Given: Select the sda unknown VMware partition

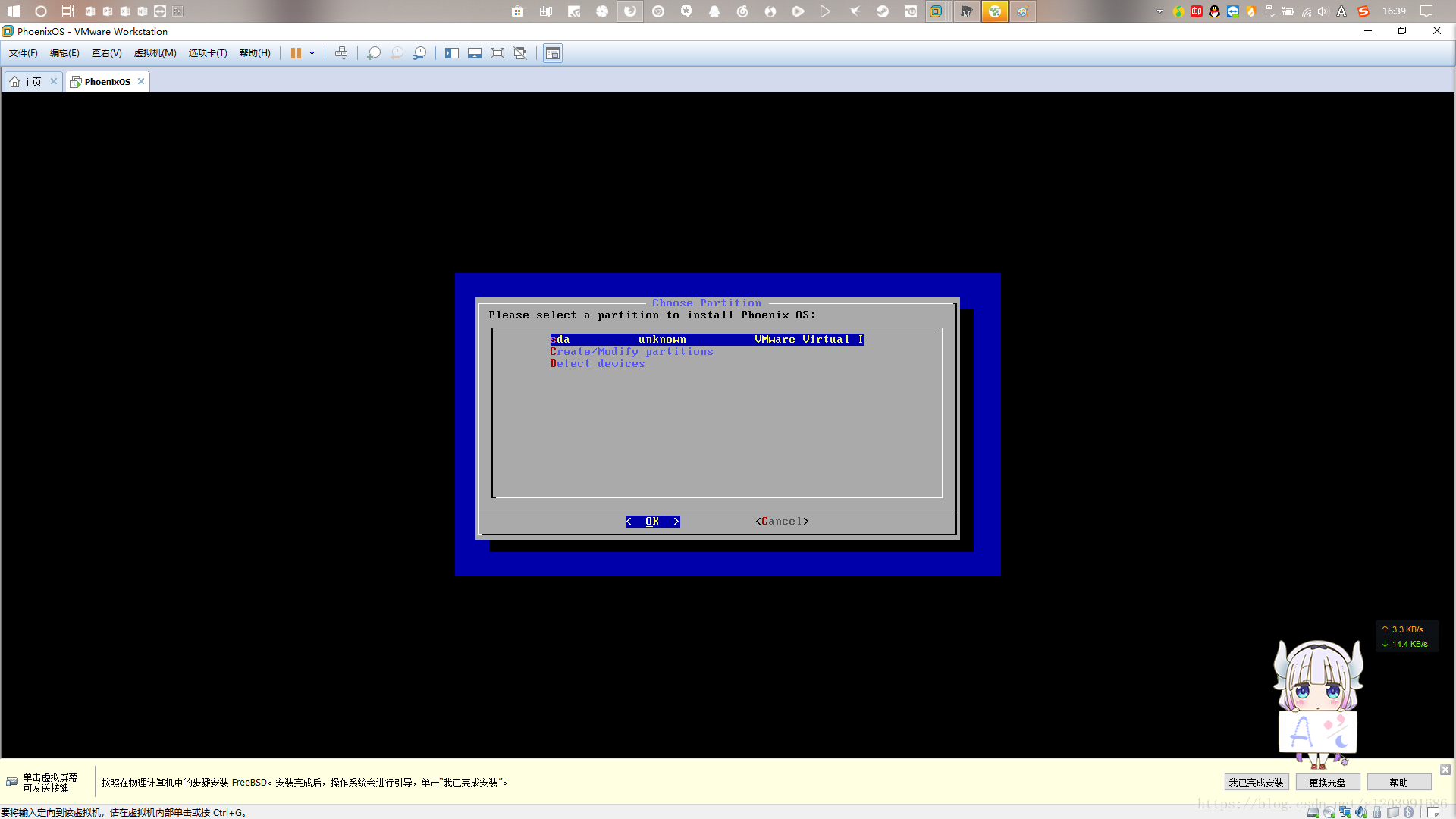Looking at the screenshot, I should coord(705,339).
